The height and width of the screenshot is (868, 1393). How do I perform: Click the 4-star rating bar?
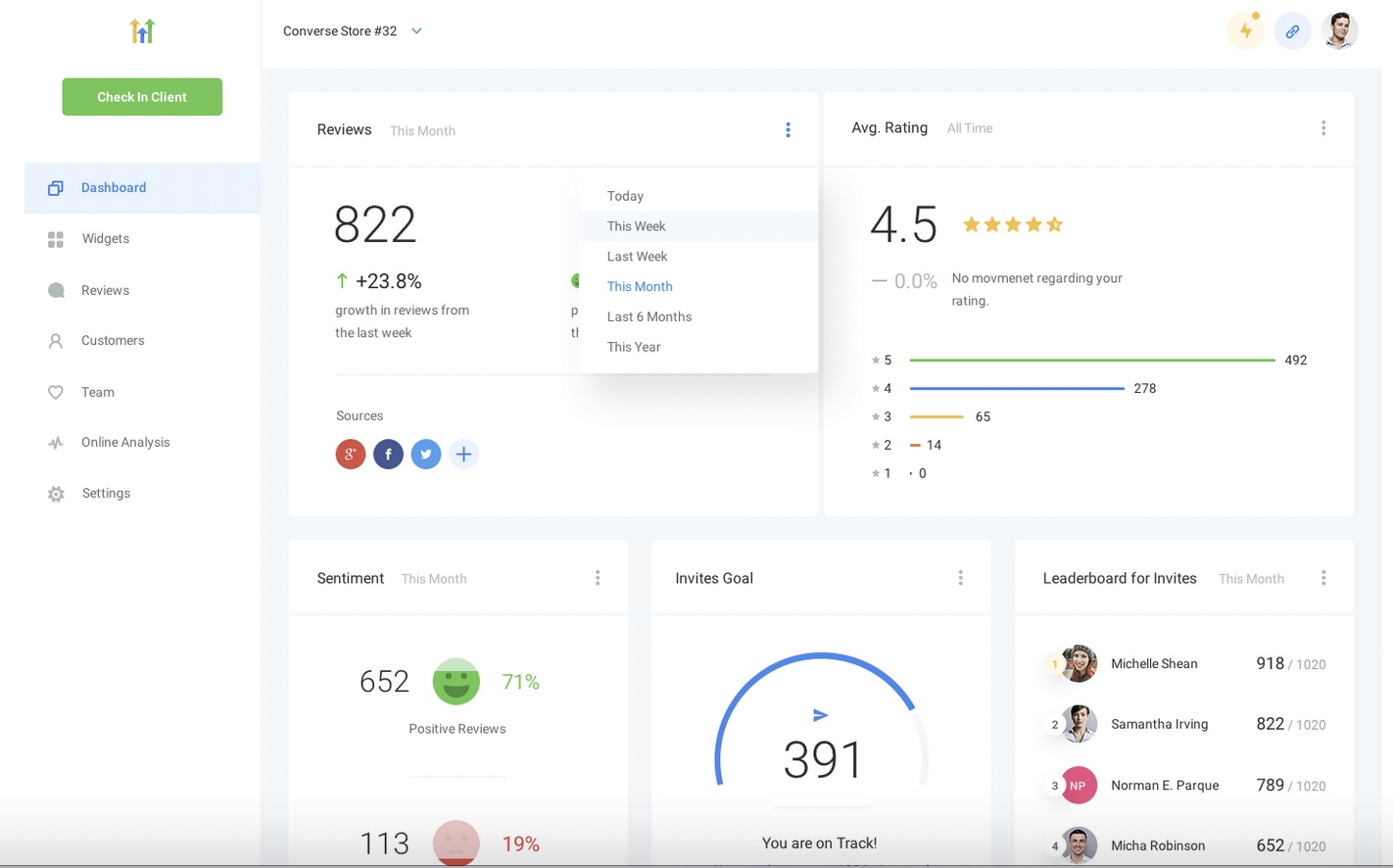point(1016,388)
